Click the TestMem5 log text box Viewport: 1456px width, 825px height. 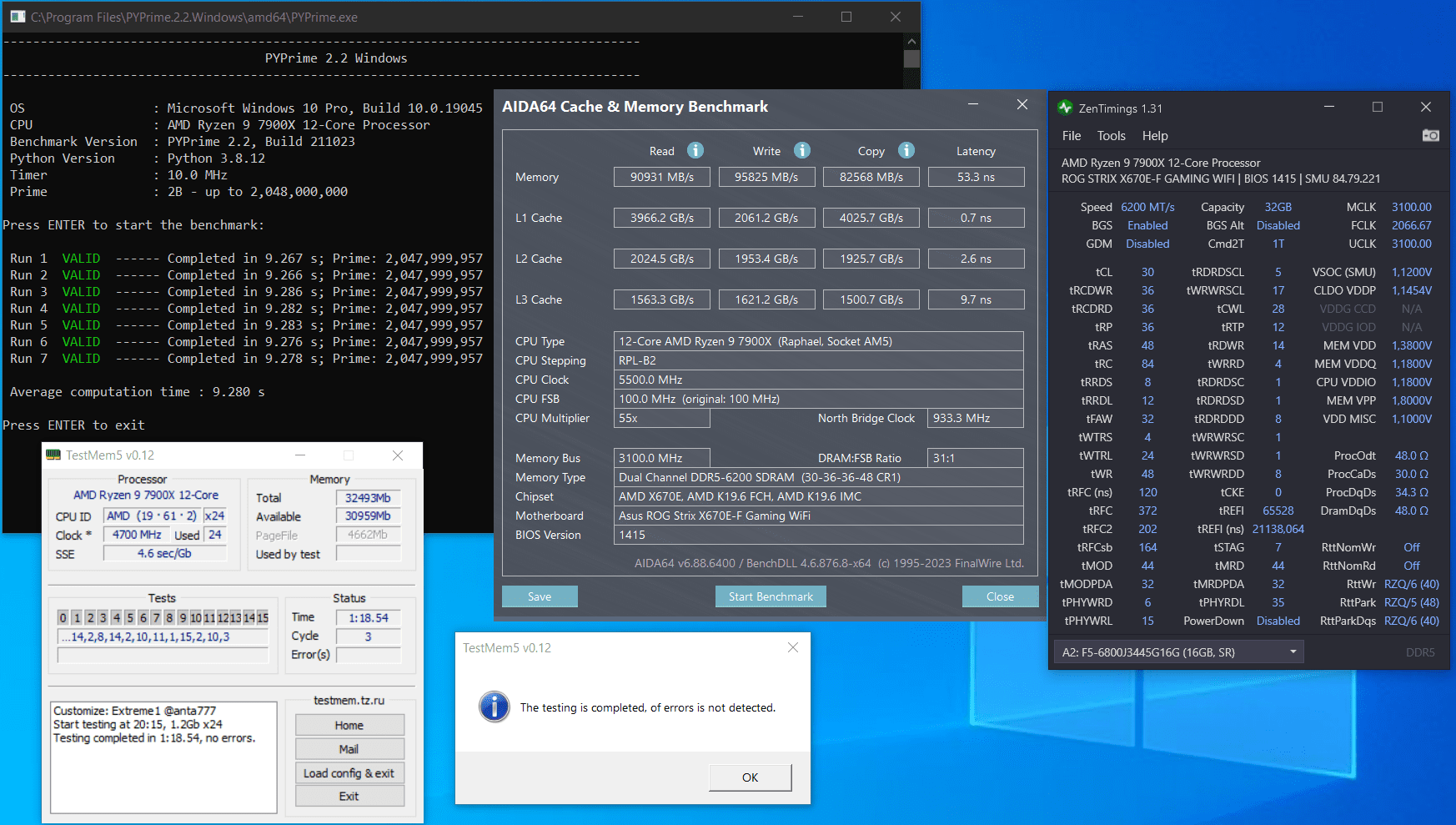click(x=163, y=757)
